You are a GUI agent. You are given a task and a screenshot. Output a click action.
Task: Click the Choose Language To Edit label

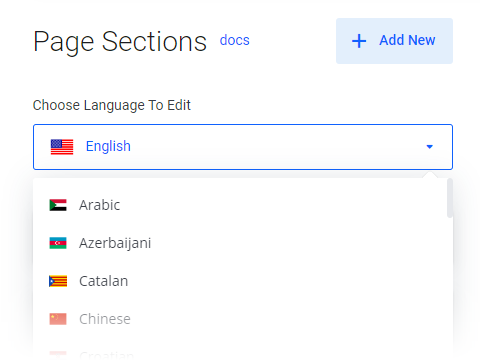click(x=112, y=105)
